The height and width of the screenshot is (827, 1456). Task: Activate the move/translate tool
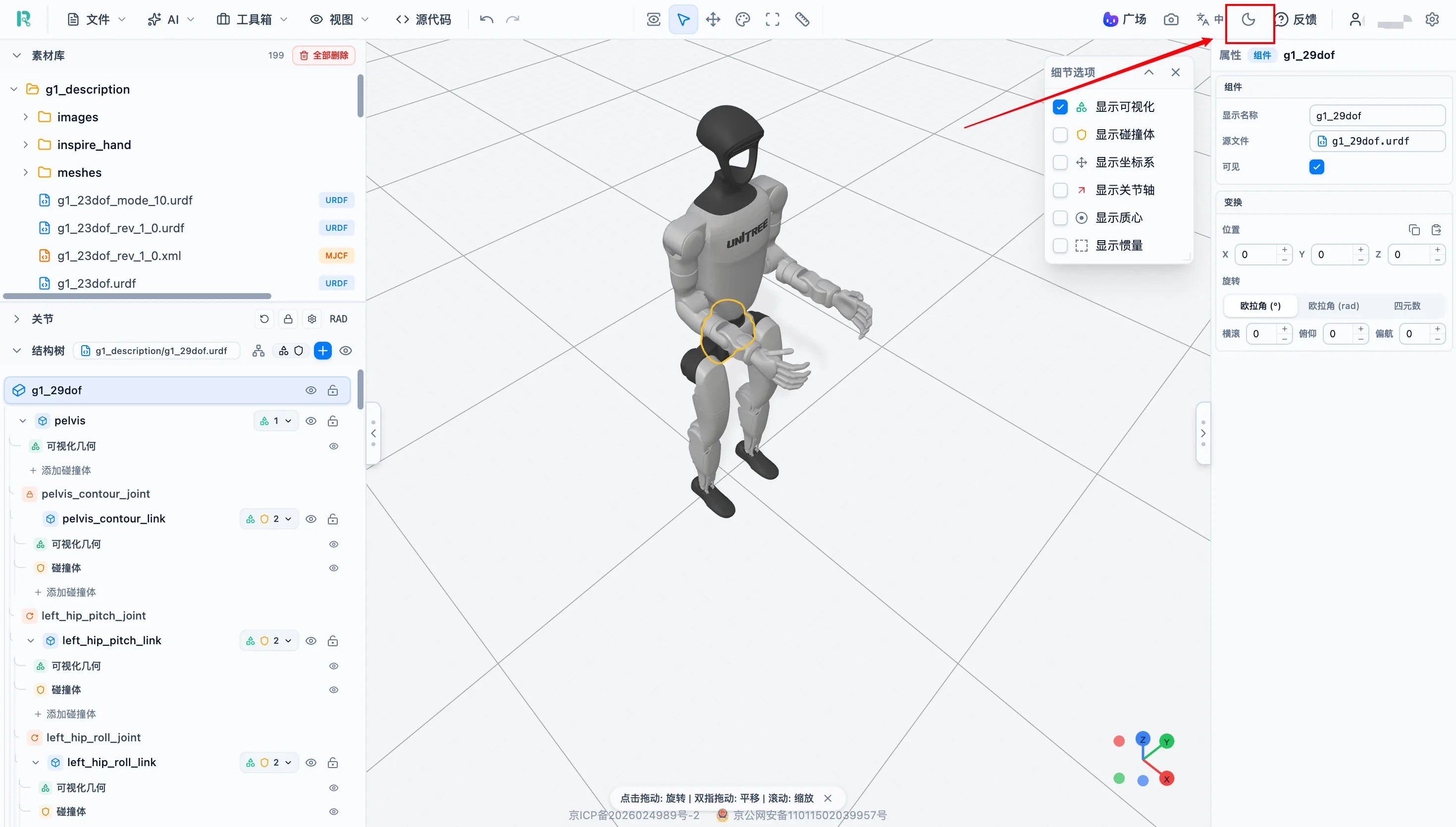tap(713, 19)
